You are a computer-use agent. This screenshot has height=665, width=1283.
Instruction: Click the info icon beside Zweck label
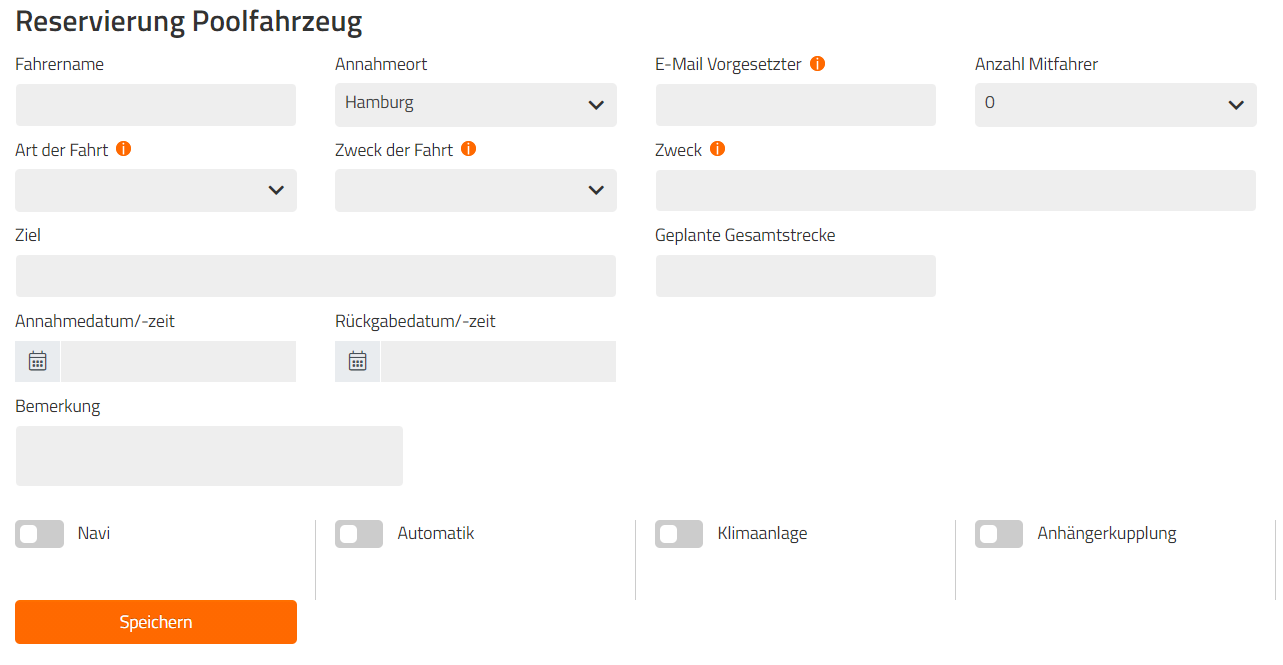(717, 149)
